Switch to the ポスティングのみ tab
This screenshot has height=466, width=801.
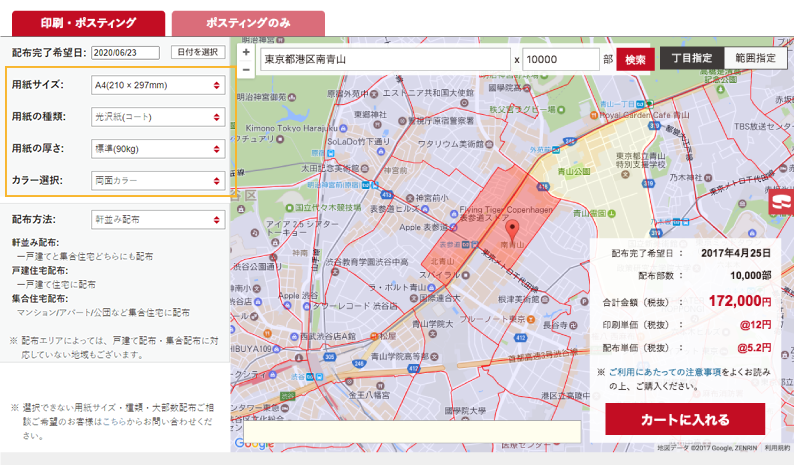tap(248, 22)
